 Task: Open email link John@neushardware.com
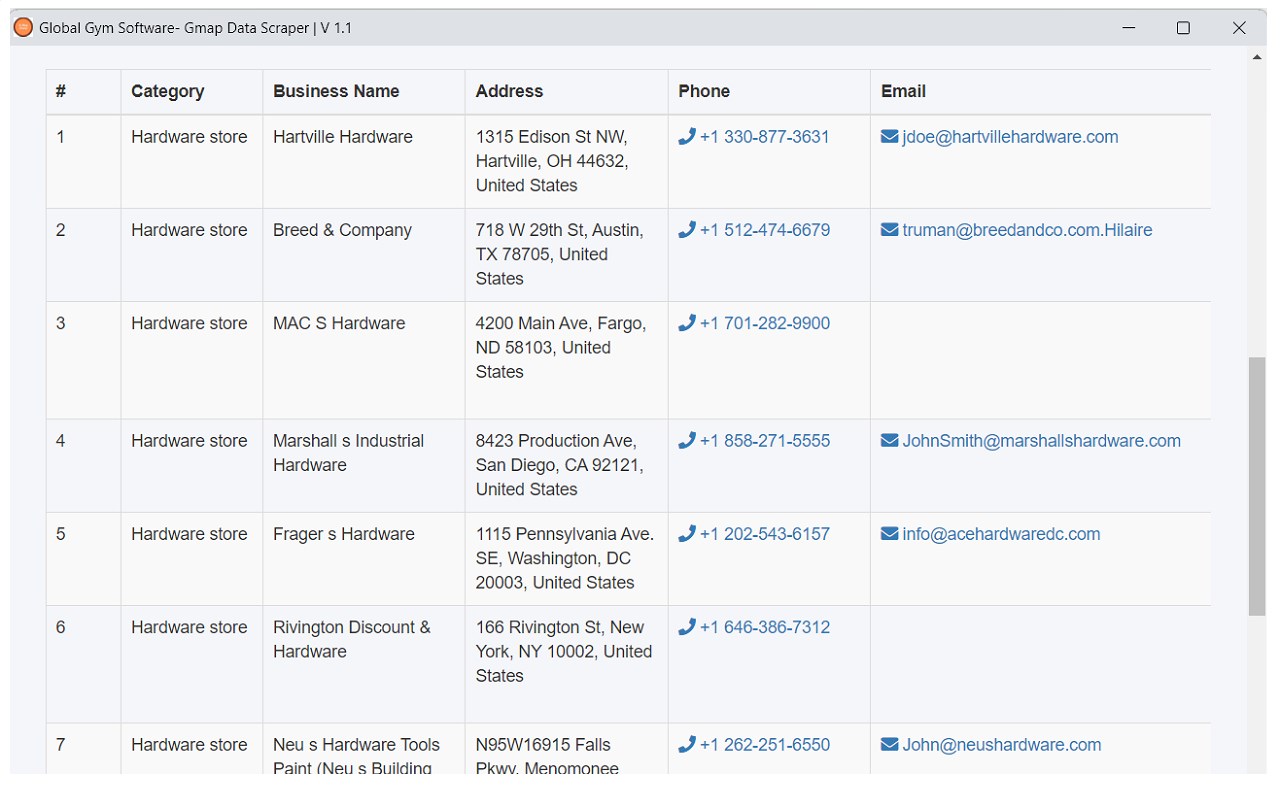(x=1001, y=745)
